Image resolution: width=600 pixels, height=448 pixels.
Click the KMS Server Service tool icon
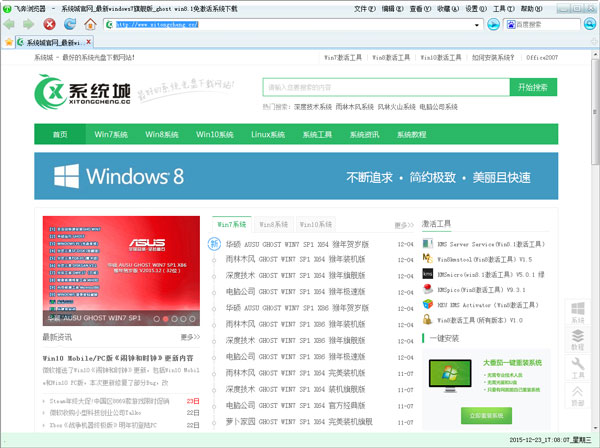[427, 244]
